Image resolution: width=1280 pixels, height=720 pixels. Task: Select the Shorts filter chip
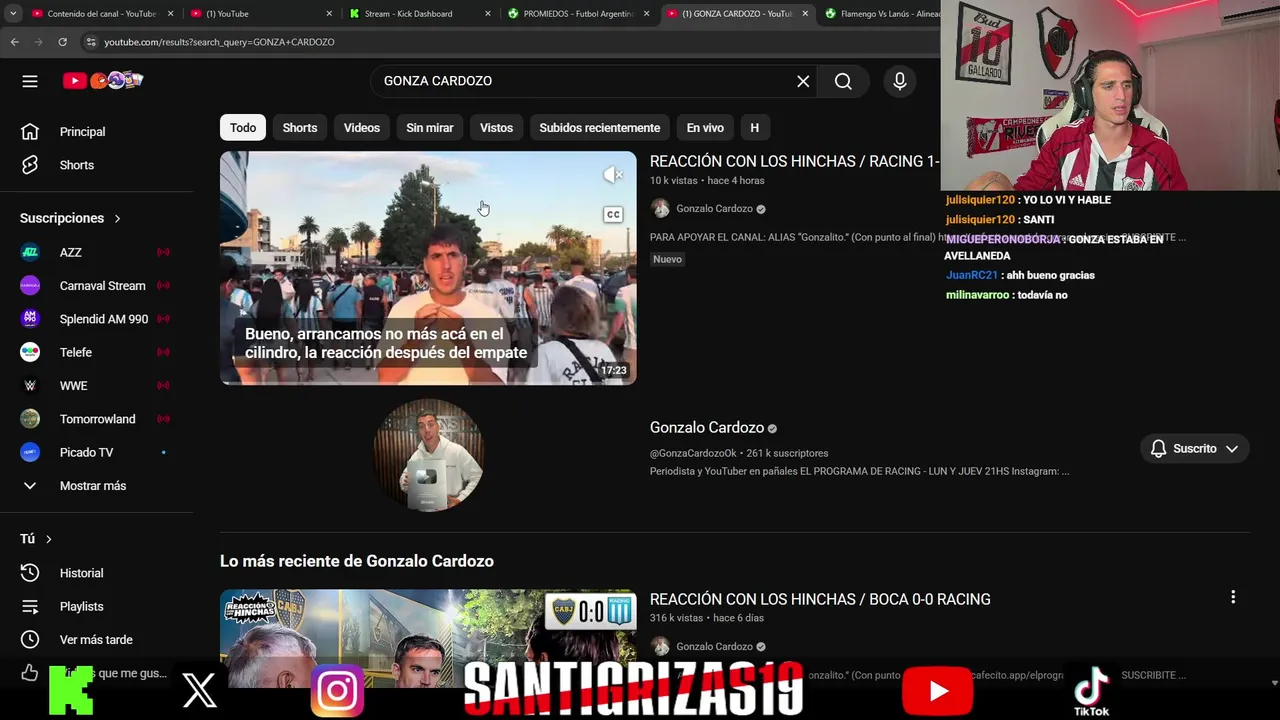point(300,128)
